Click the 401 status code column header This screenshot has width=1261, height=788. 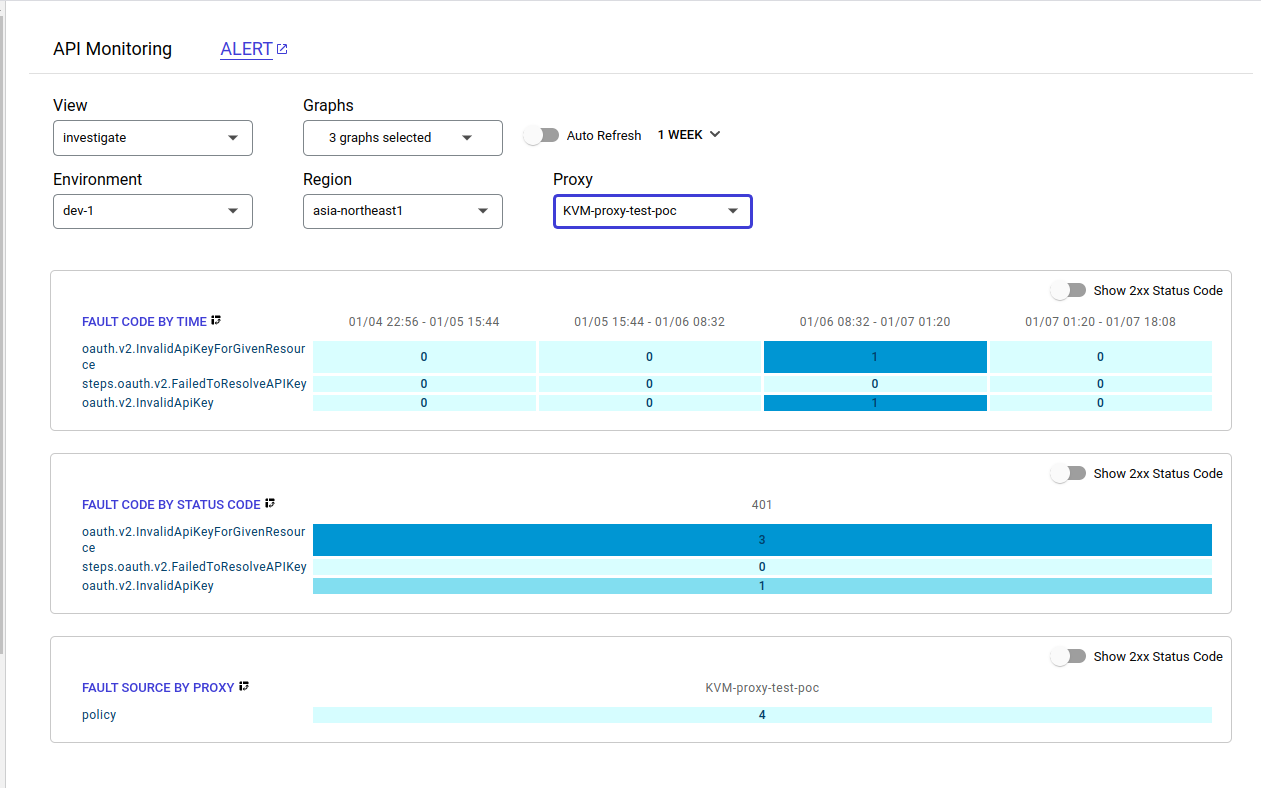[x=762, y=505]
